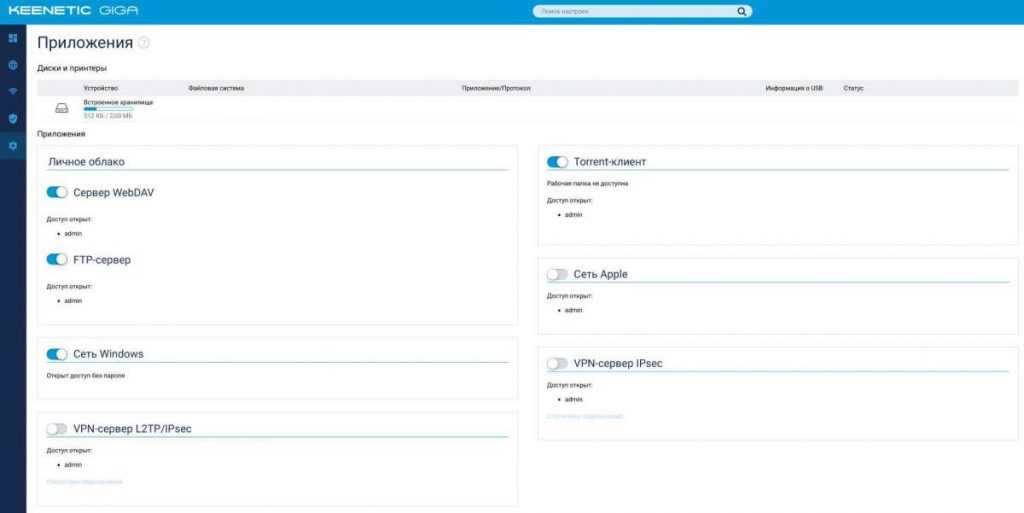Click the connection statistics link under L2TP/IPsec
Viewport: 1024px width, 513px height.
(84, 482)
